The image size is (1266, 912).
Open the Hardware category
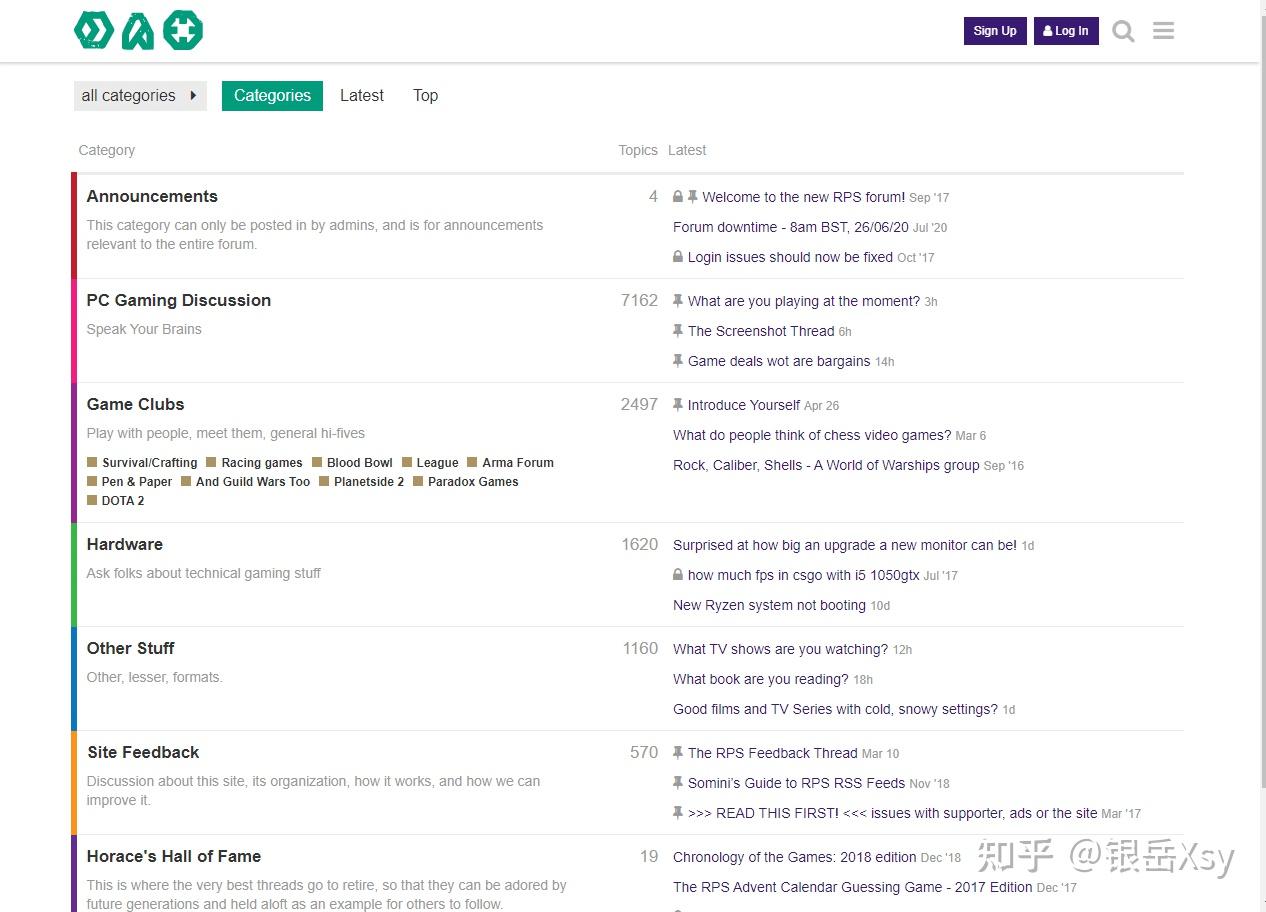click(x=124, y=544)
